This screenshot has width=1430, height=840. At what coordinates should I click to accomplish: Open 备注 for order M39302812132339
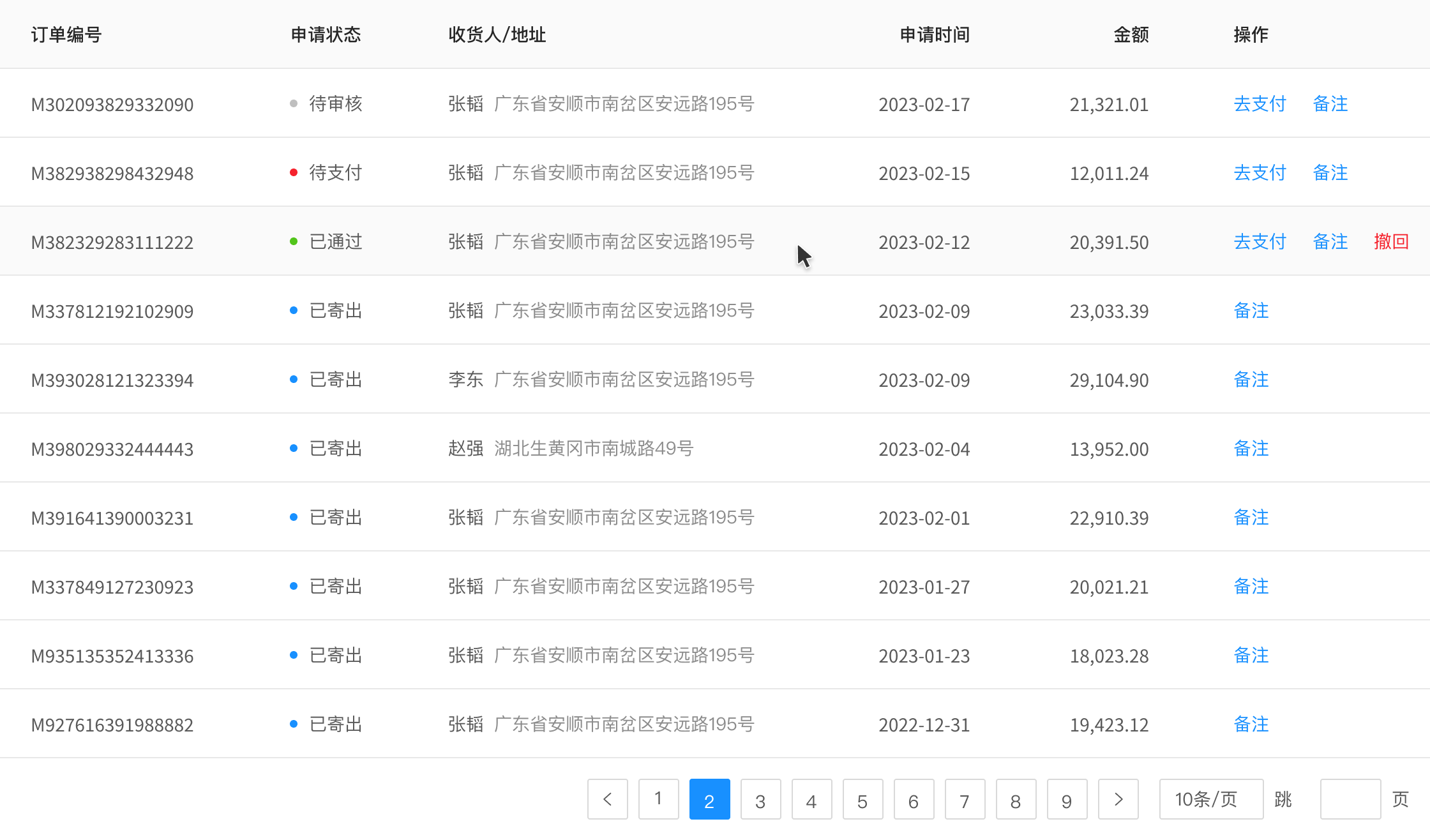1251,379
